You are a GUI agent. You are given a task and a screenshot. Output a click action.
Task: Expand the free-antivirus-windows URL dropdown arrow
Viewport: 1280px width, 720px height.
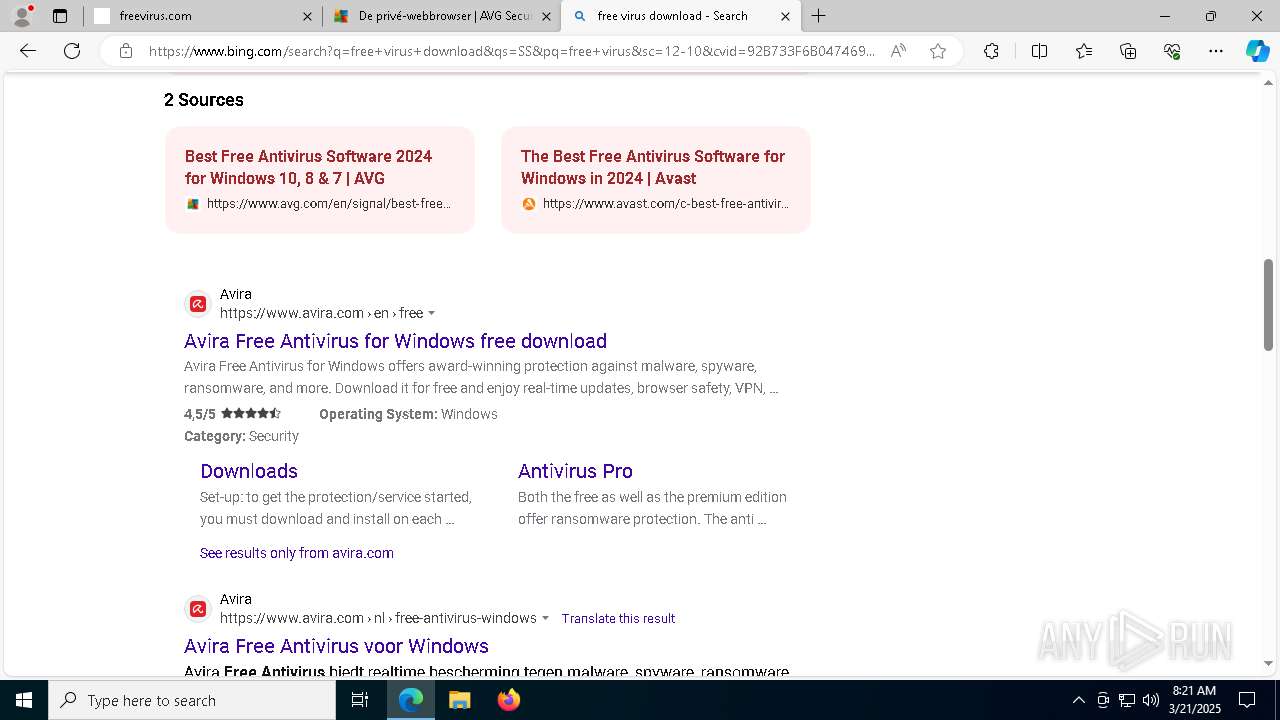(x=545, y=618)
